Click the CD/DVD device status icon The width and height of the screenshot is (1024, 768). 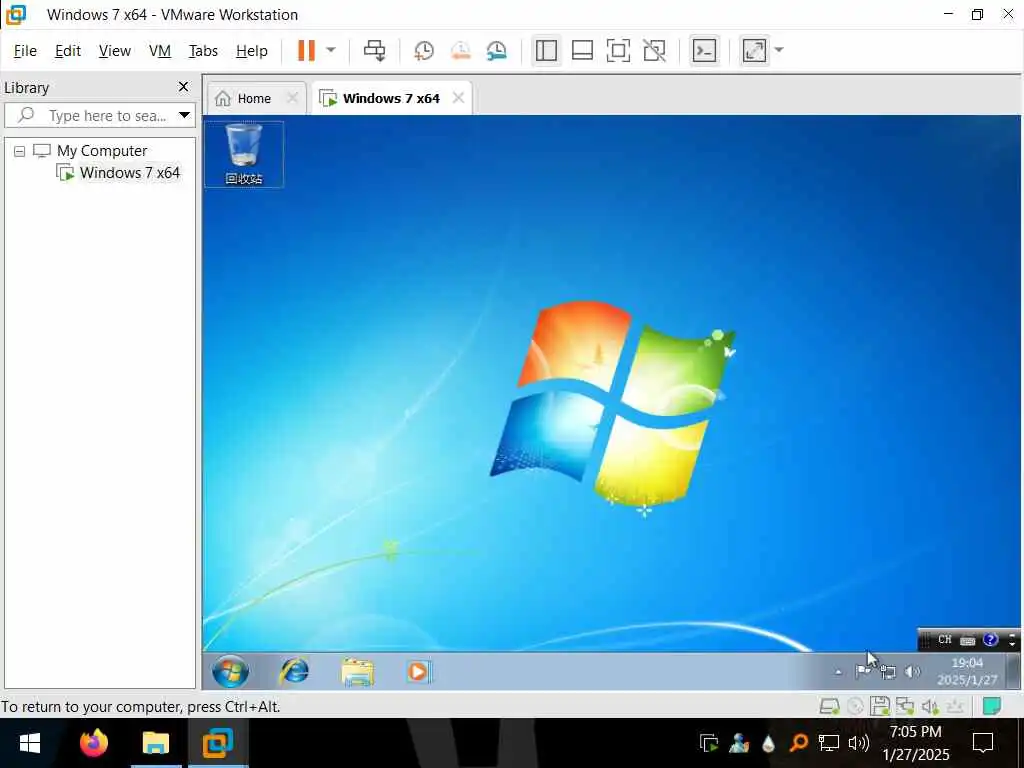(x=855, y=706)
